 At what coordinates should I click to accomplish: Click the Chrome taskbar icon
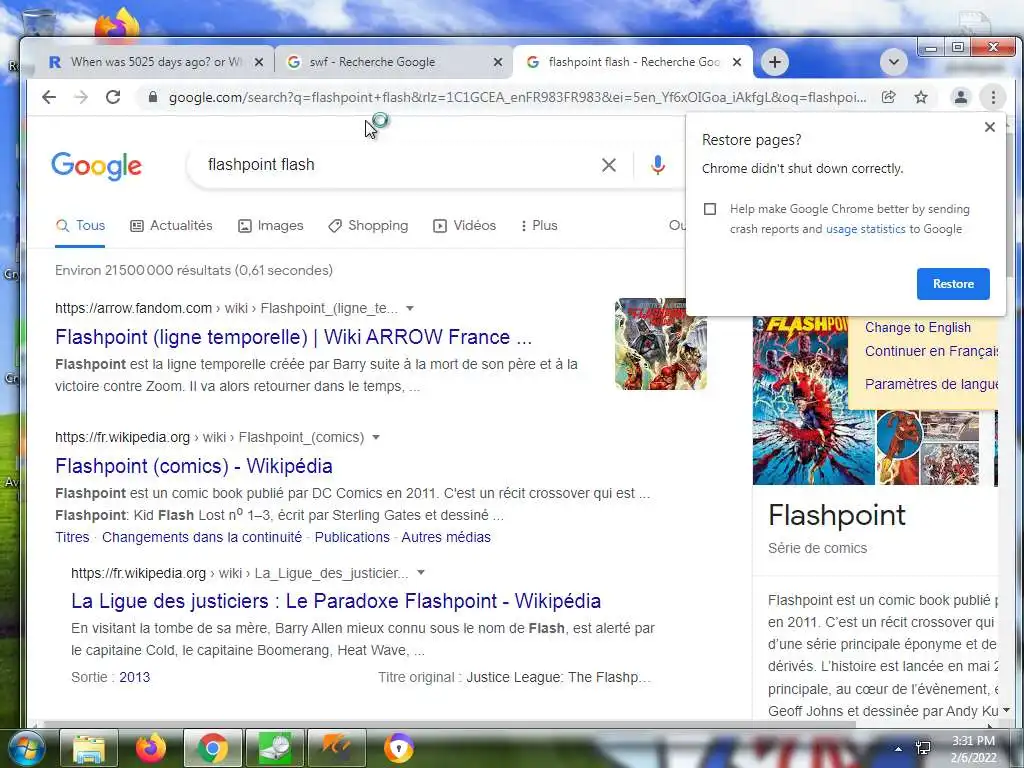click(212, 748)
